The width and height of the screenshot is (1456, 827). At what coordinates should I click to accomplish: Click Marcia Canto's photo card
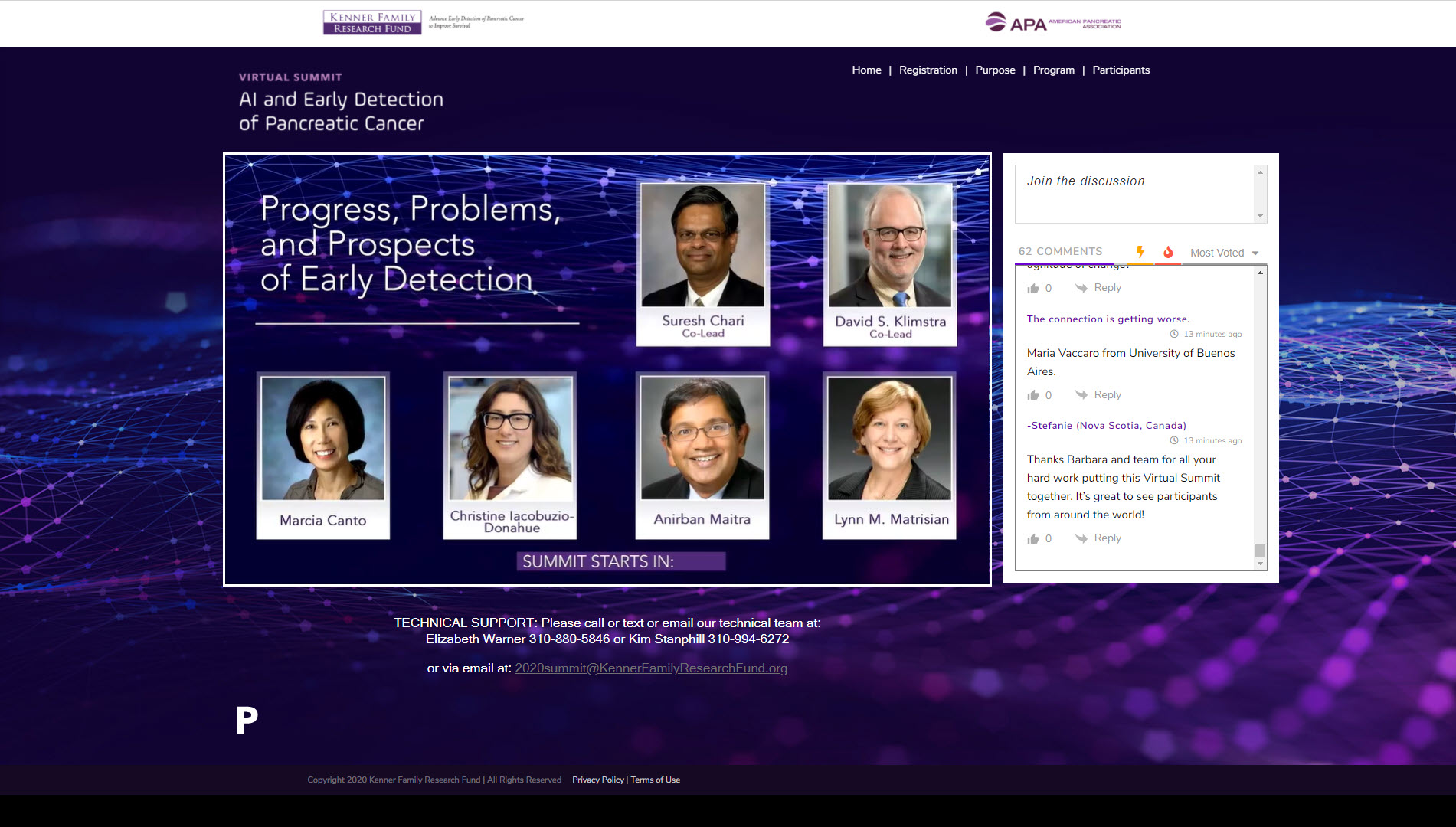pos(322,456)
